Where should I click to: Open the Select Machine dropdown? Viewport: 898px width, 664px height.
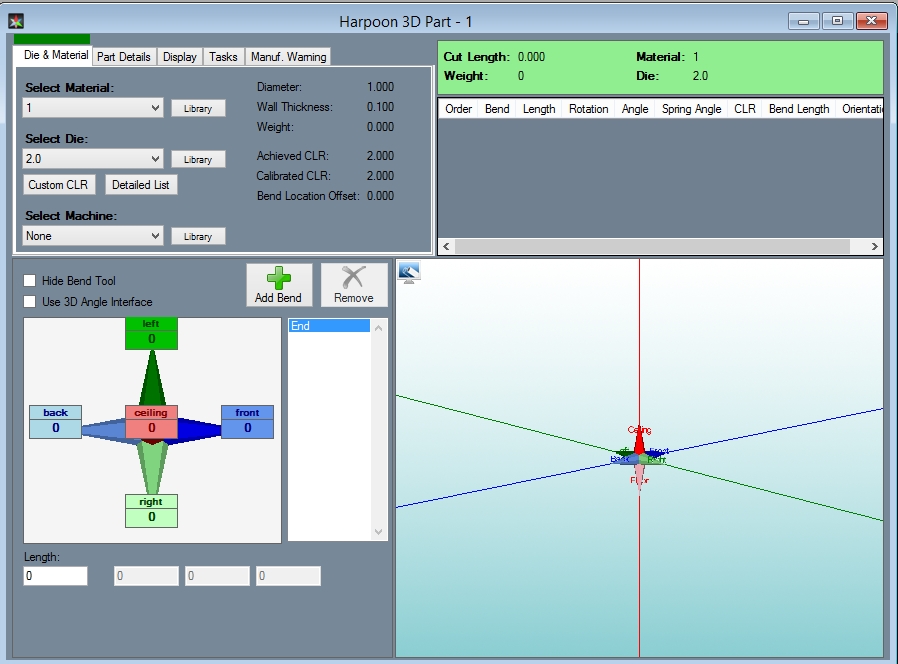coord(93,236)
